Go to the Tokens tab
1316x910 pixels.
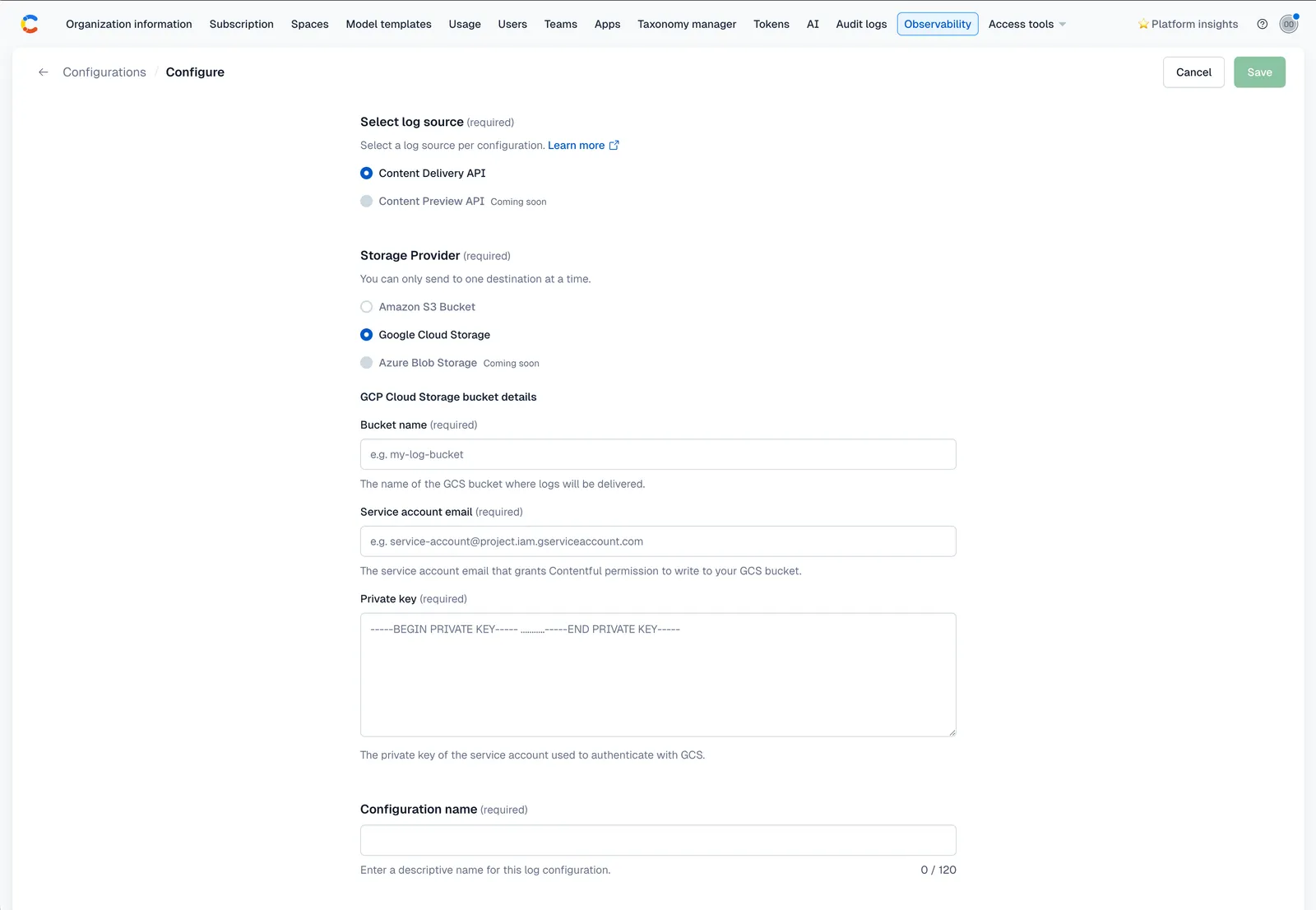772,24
